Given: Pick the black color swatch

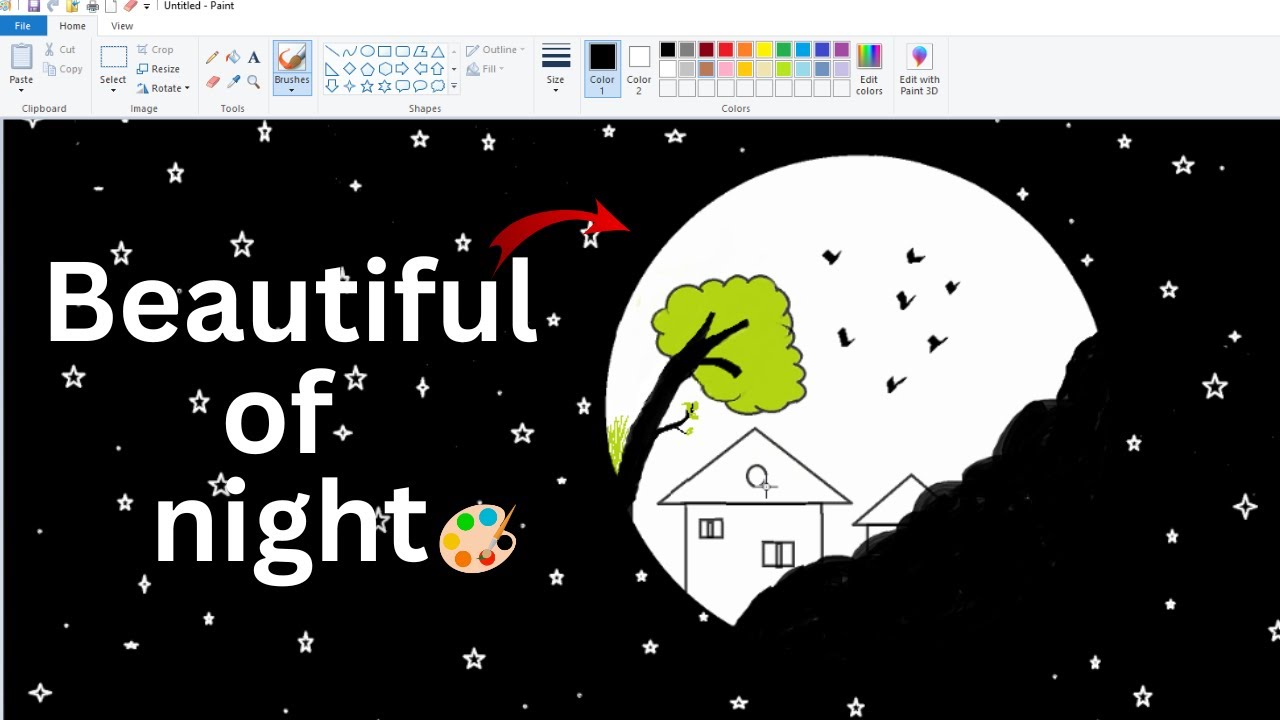Looking at the screenshot, I should point(667,49).
